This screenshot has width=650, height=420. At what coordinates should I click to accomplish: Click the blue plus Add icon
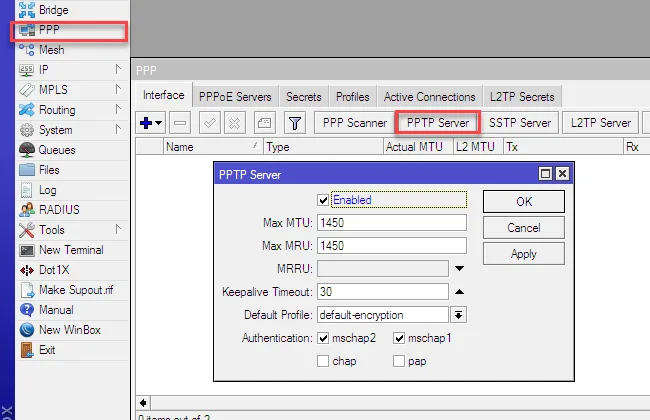coord(148,123)
